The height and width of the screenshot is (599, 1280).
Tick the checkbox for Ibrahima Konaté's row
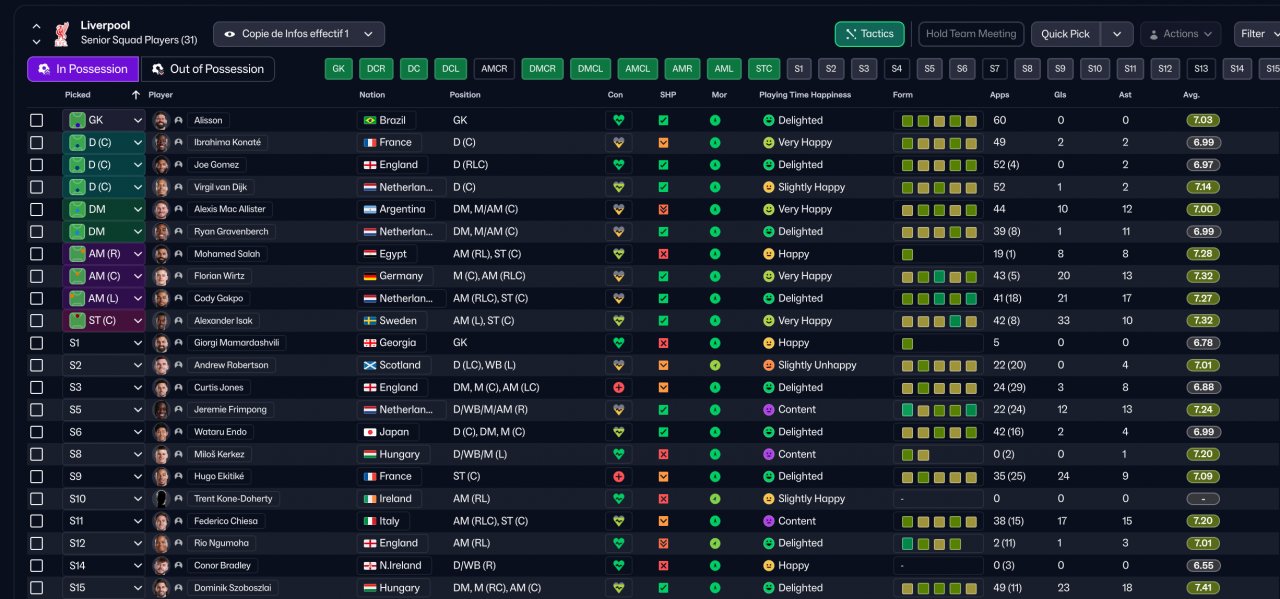pyautogui.click(x=37, y=142)
